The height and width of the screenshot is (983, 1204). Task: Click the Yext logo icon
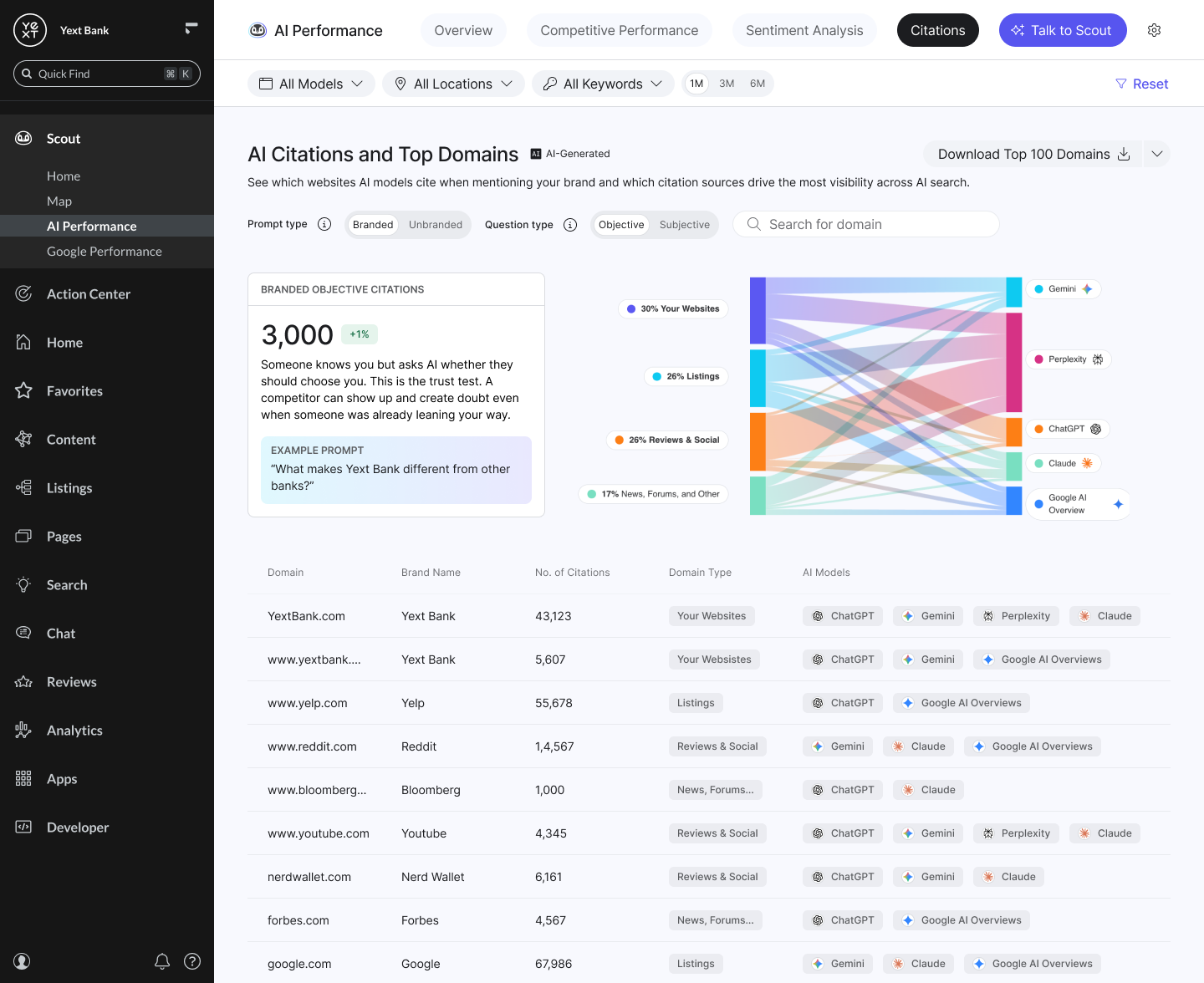[x=30, y=30]
